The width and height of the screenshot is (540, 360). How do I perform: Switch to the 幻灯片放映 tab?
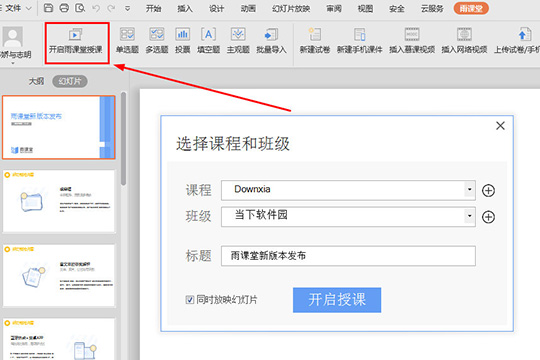[291, 8]
